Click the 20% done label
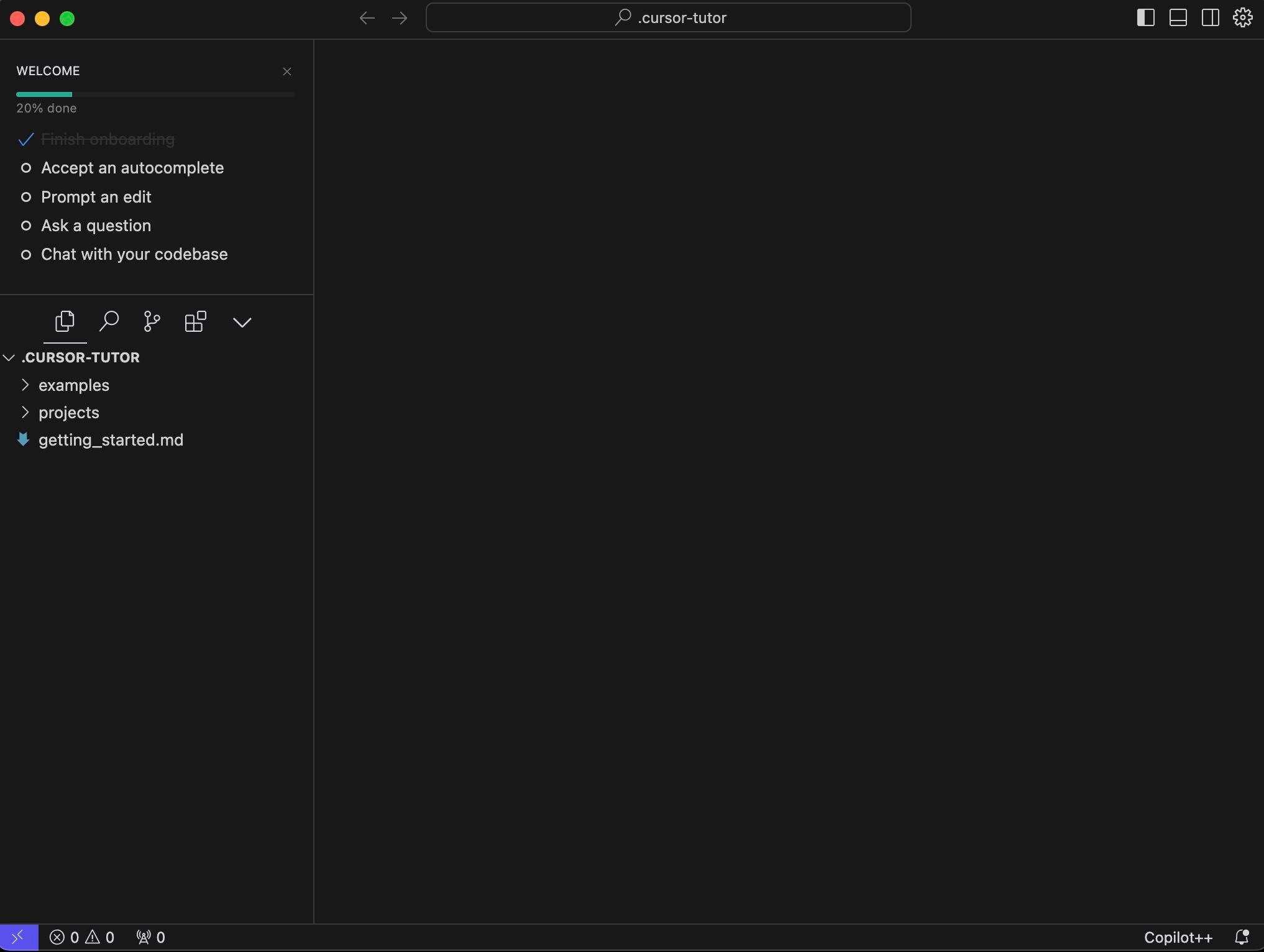The height and width of the screenshot is (952, 1264). point(47,108)
